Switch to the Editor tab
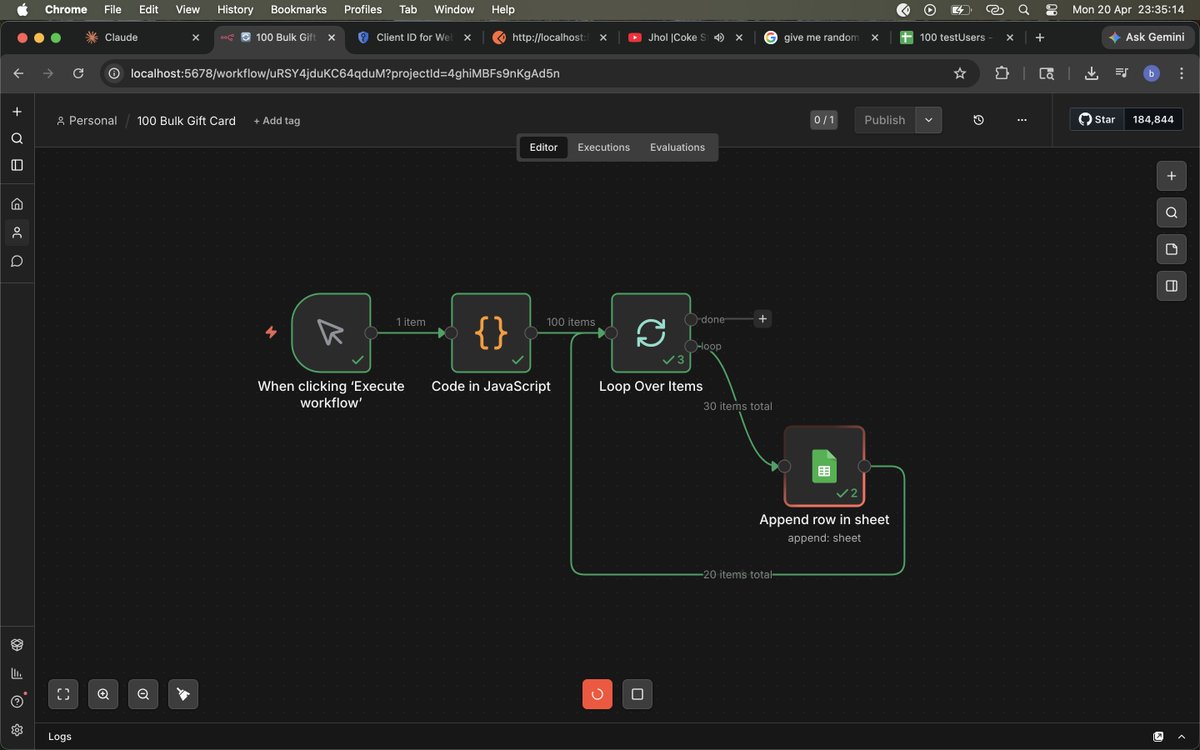The width and height of the screenshot is (1200, 750). click(543, 147)
